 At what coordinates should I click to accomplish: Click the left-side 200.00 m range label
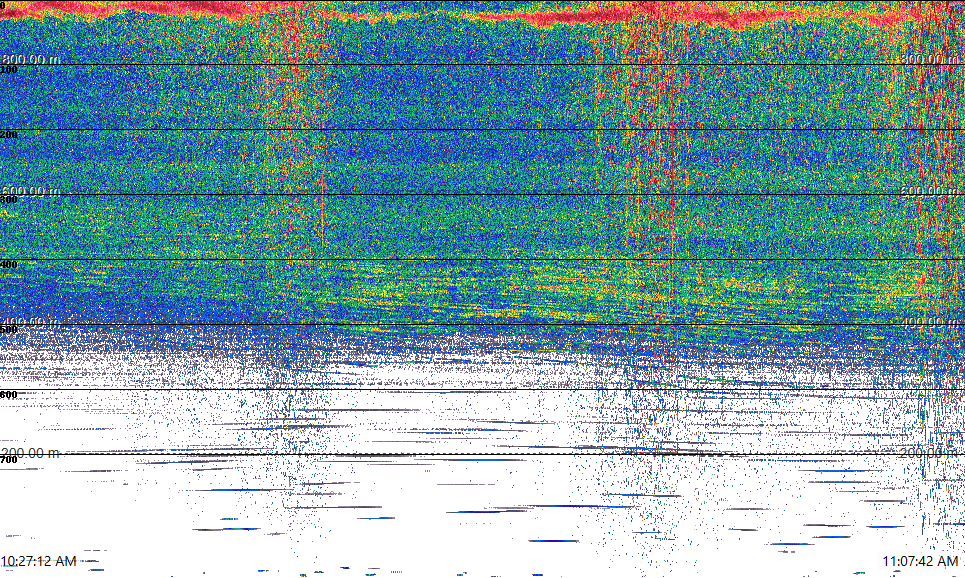[x=31, y=453]
